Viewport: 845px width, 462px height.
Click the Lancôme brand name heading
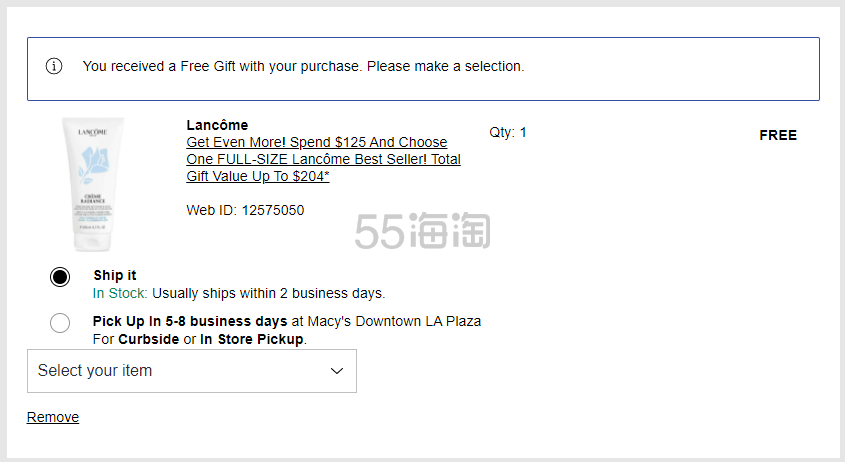[217, 125]
